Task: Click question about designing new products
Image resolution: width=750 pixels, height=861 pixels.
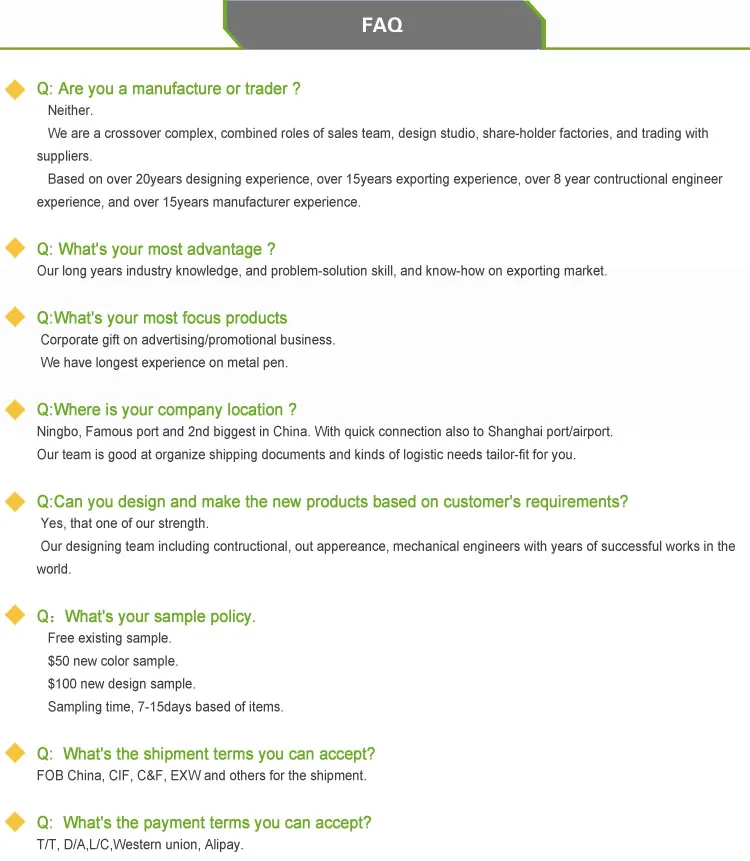Action: tap(332, 502)
